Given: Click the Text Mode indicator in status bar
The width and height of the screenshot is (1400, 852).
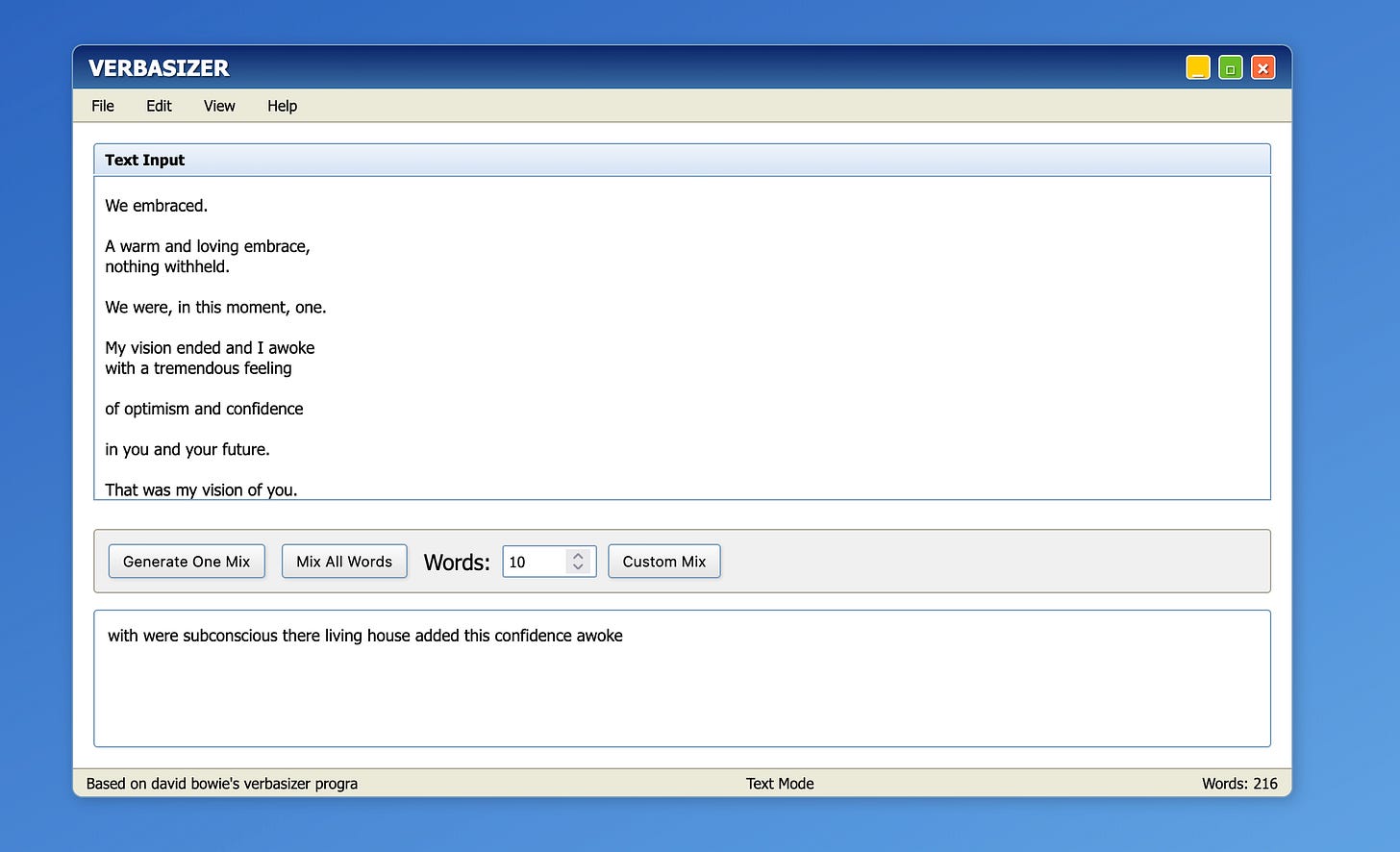Looking at the screenshot, I should click(780, 784).
